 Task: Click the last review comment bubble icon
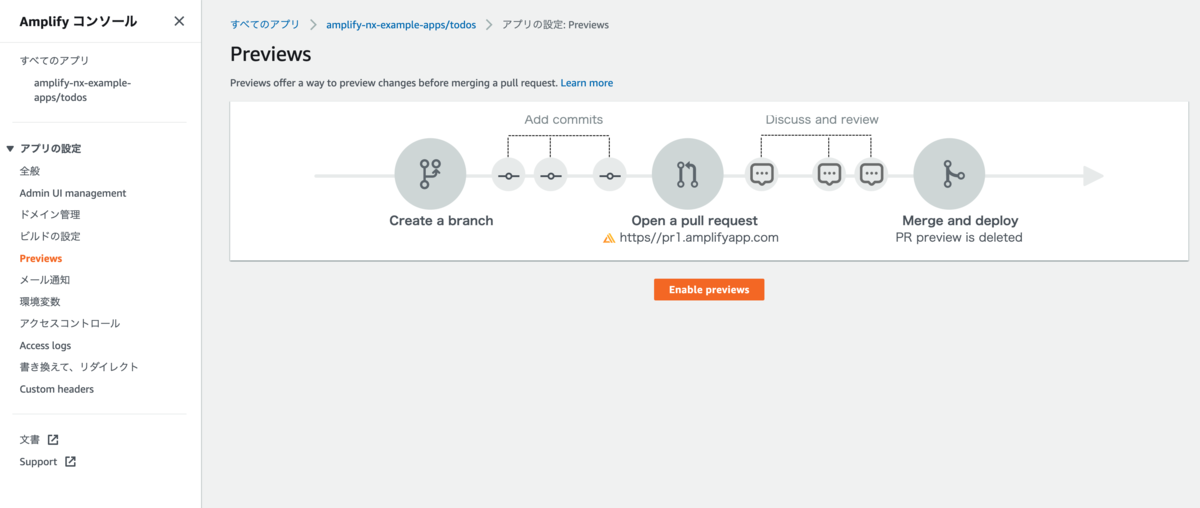click(871, 174)
